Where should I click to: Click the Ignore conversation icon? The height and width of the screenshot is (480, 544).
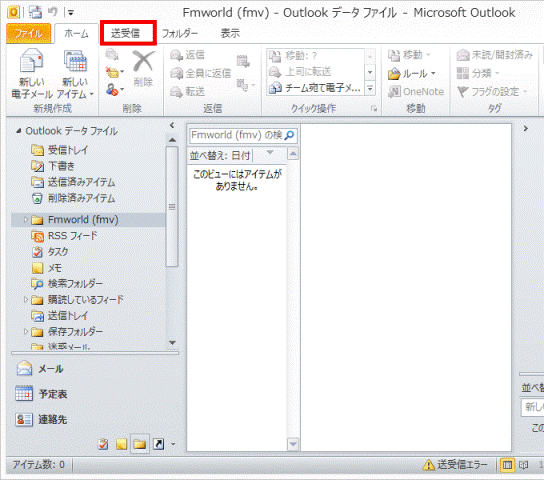[x=112, y=54]
